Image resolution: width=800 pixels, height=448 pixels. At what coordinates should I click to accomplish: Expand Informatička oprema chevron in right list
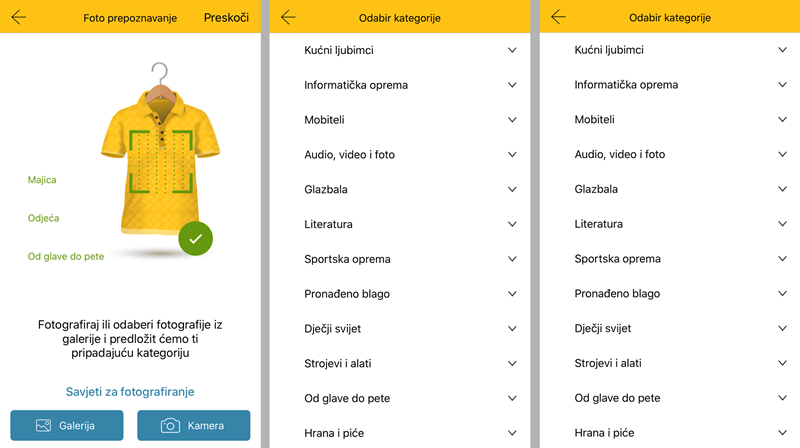click(x=782, y=85)
